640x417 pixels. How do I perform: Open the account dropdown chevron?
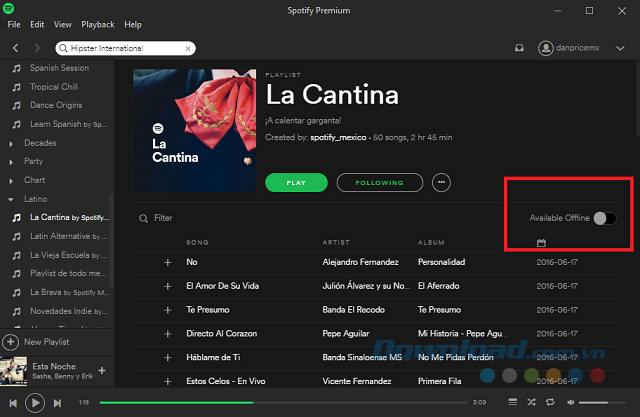[620, 48]
